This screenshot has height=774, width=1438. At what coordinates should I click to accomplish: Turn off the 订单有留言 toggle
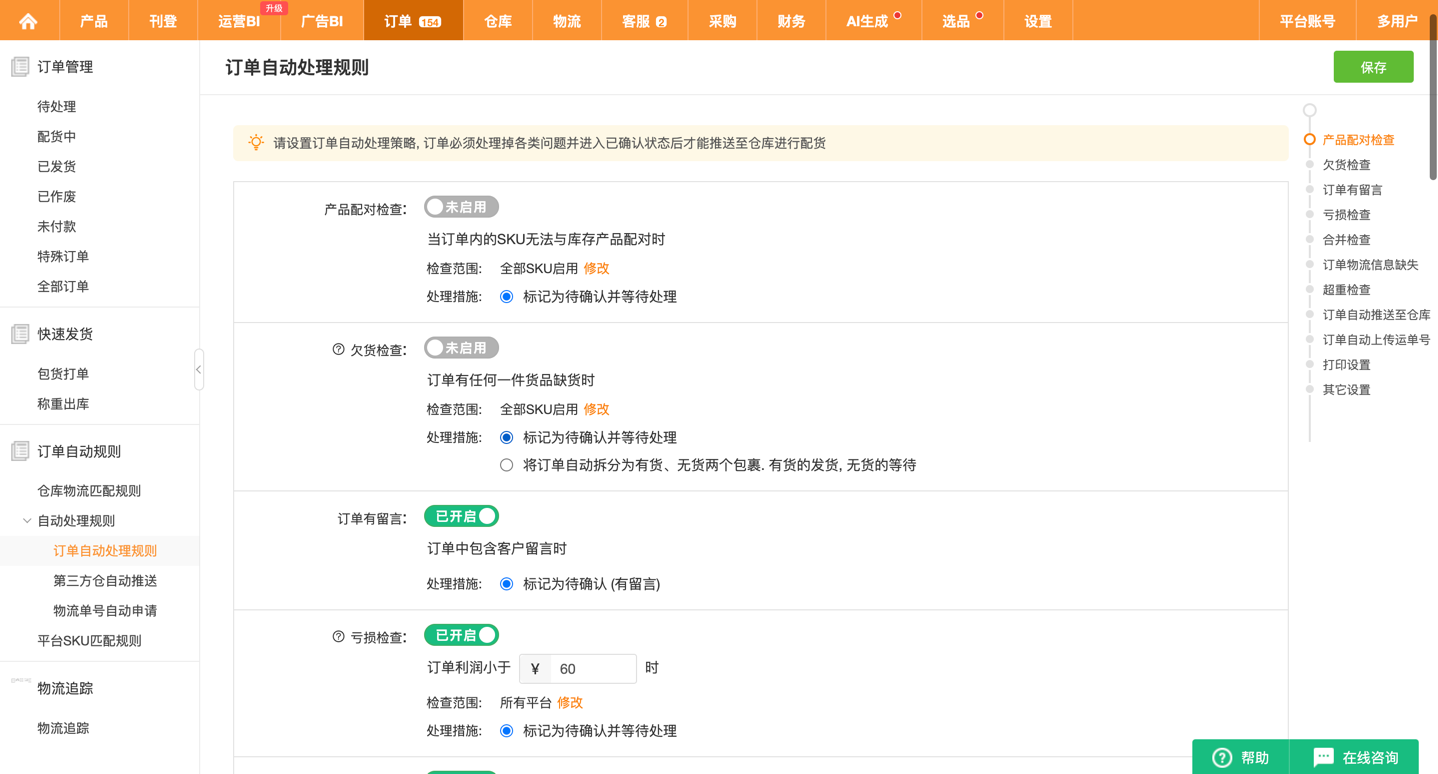(461, 517)
